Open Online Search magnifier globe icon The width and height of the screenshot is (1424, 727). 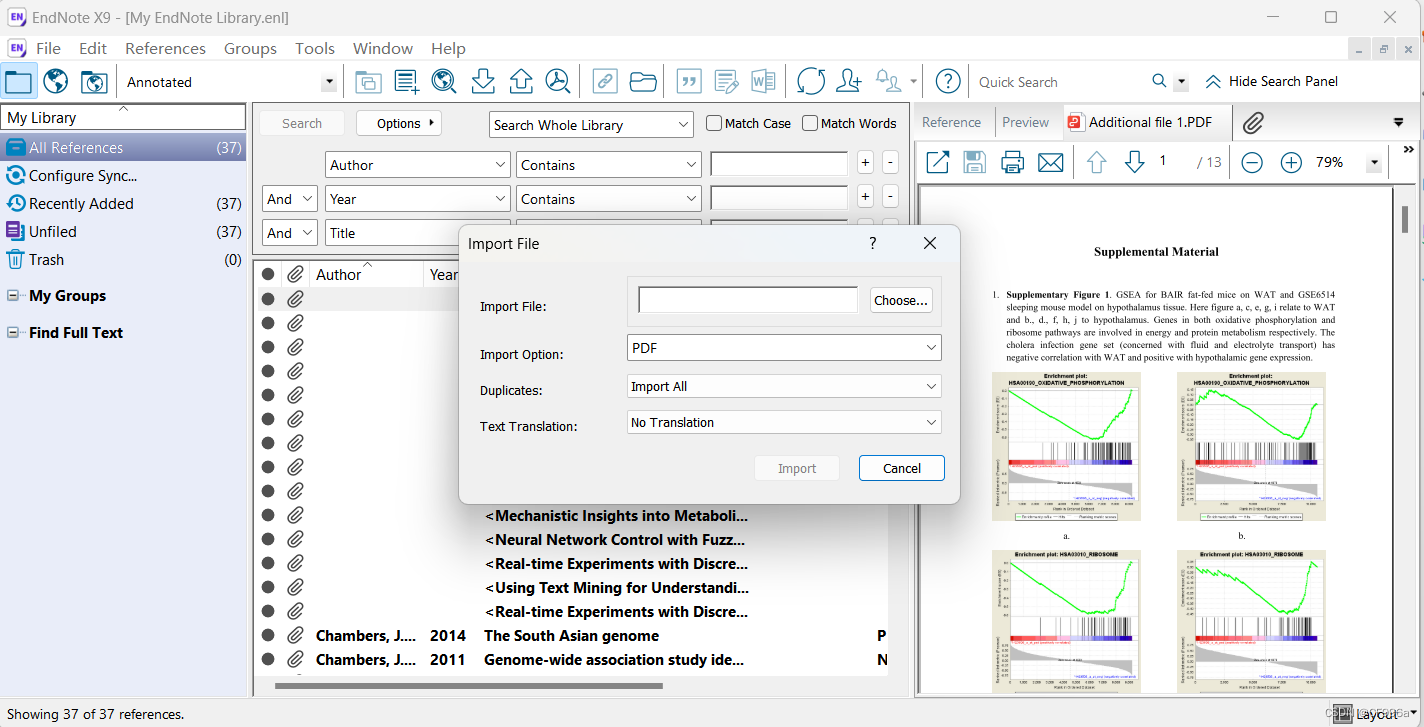[x=444, y=82]
